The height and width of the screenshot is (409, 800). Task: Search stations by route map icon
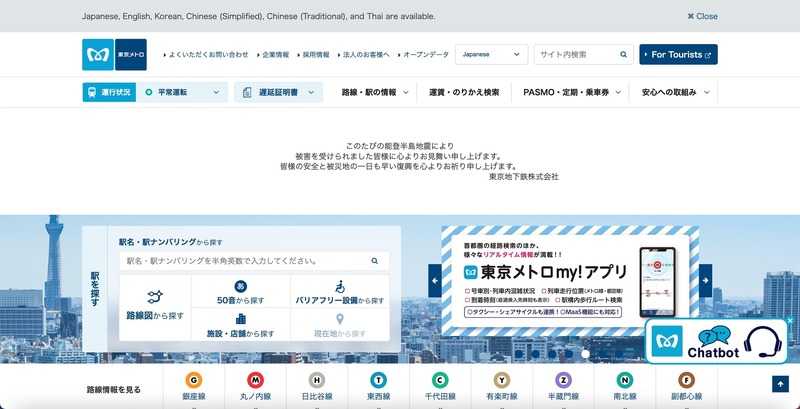tap(155, 297)
